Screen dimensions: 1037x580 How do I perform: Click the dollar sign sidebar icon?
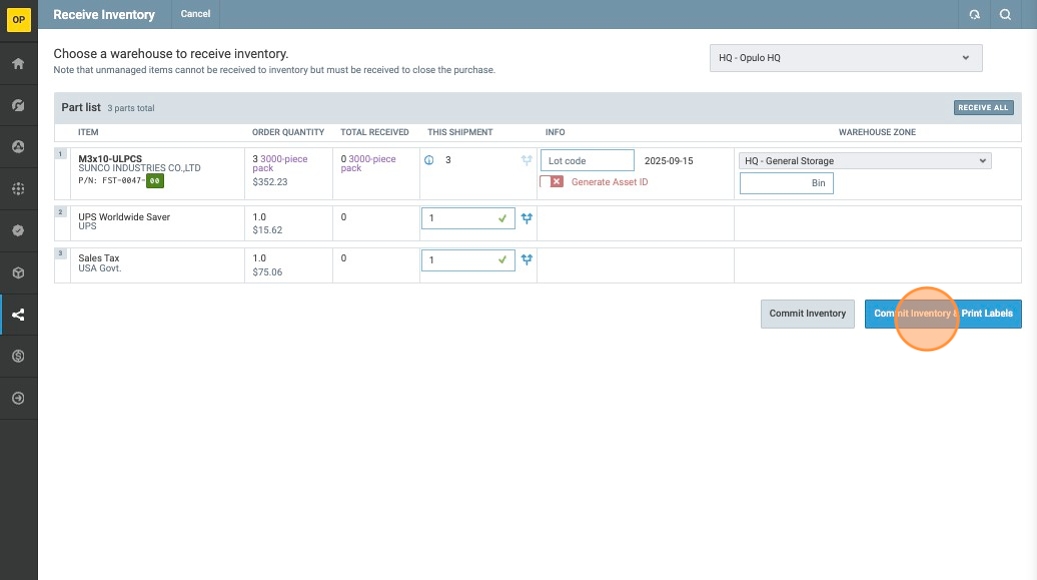[18, 356]
